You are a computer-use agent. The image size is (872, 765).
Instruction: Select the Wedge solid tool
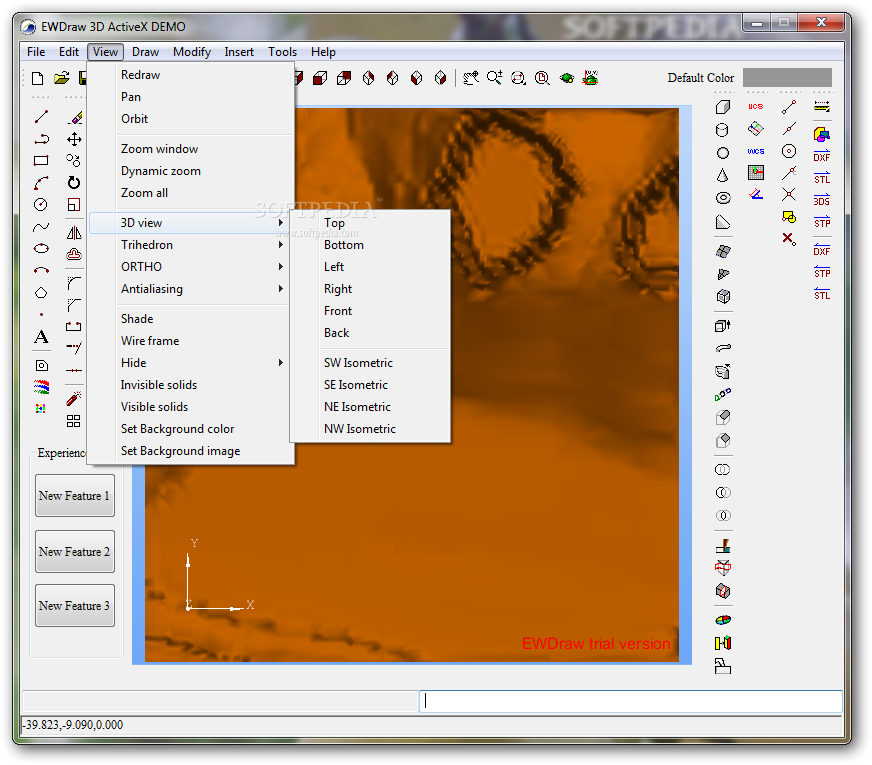[x=723, y=223]
